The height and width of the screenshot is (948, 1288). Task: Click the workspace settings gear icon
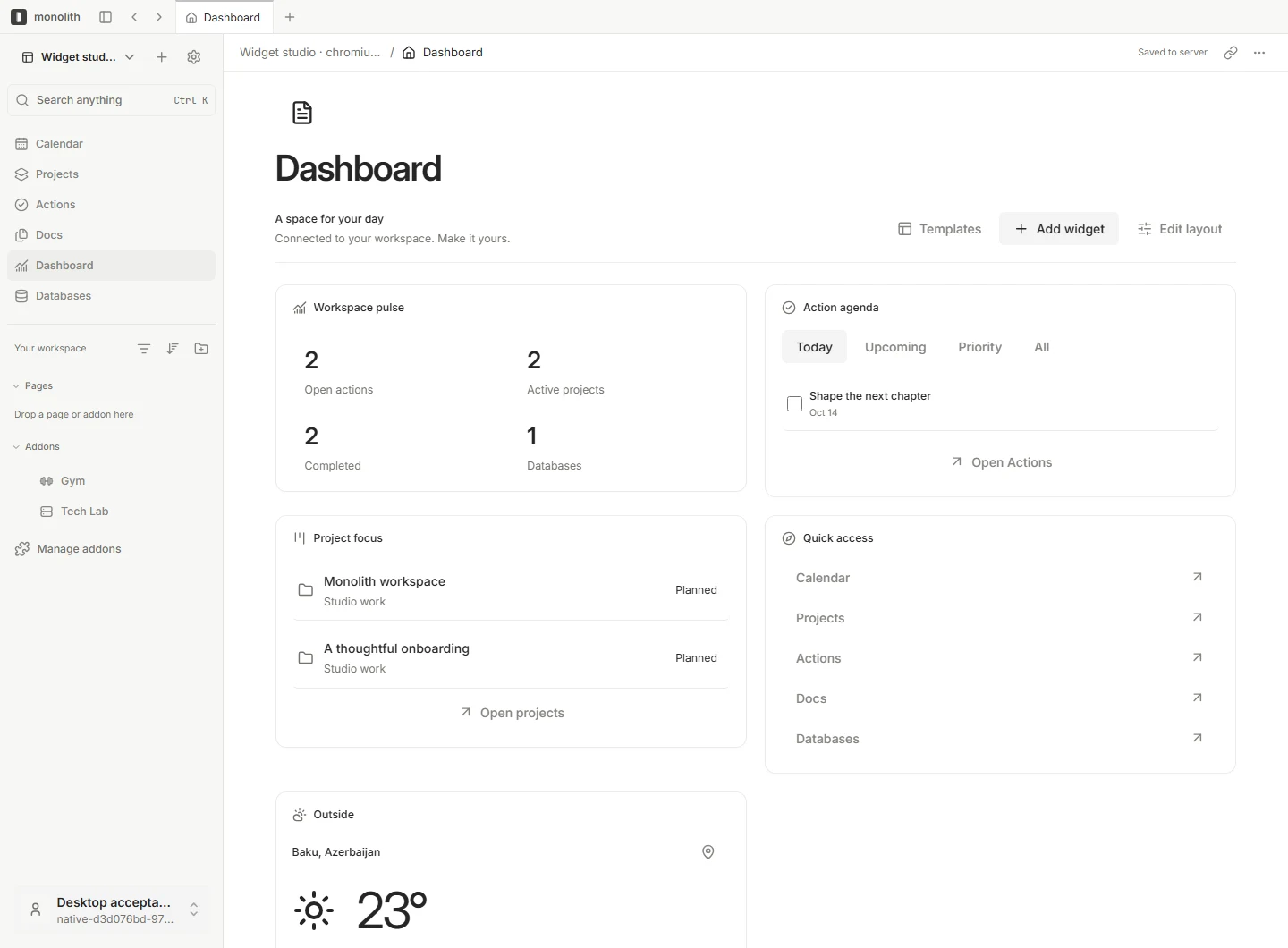(194, 57)
